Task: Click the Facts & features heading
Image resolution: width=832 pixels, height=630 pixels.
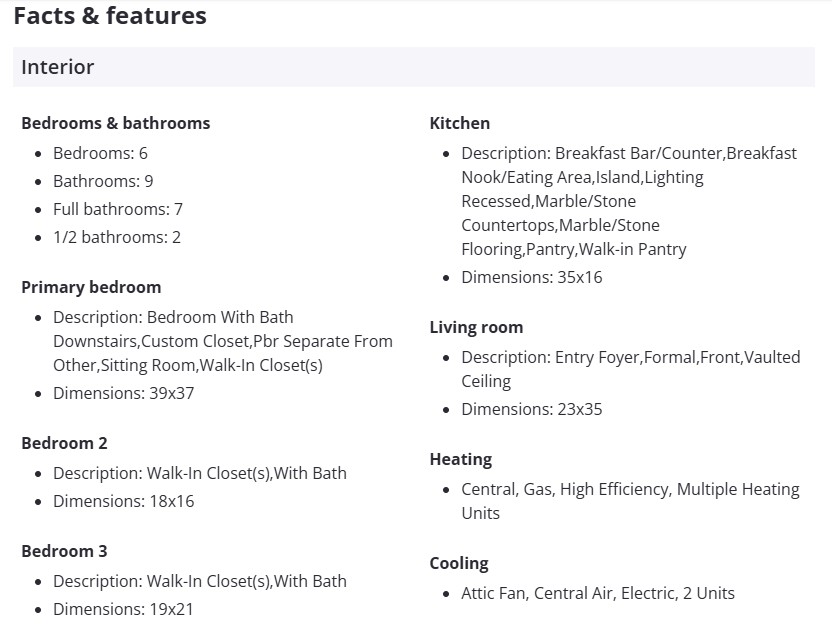Action: point(110,16)
